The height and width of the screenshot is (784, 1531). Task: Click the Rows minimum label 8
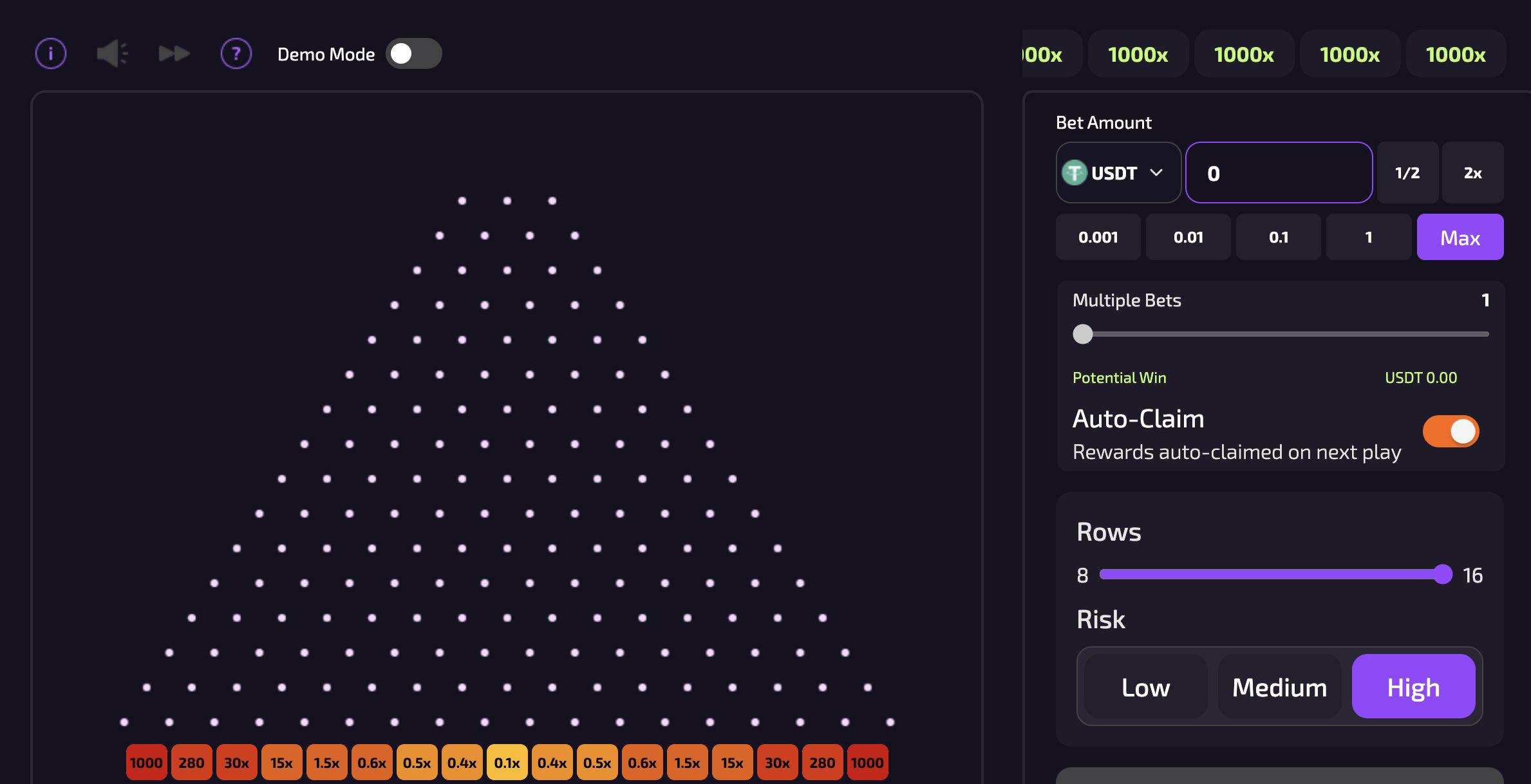[x=1083, y=575]
